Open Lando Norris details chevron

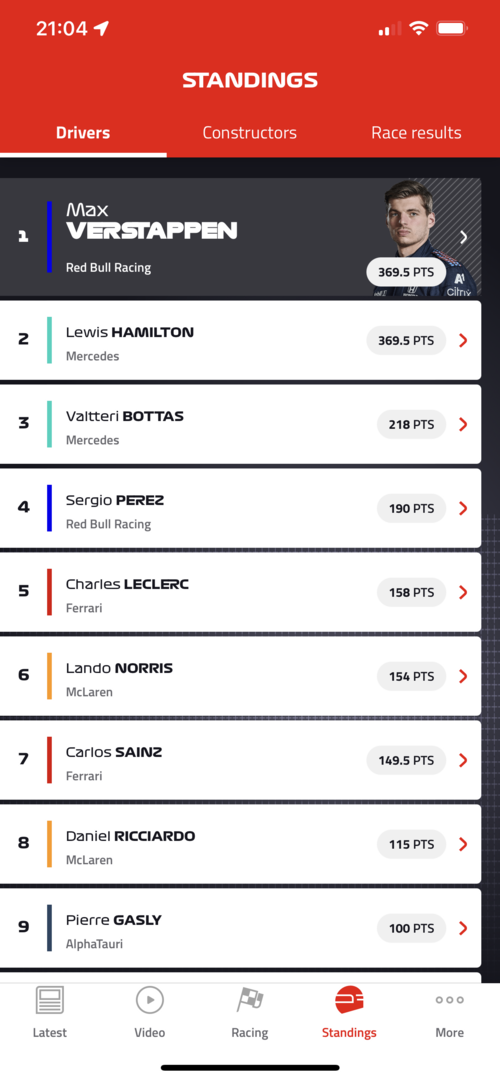click(x=463, y=676)
